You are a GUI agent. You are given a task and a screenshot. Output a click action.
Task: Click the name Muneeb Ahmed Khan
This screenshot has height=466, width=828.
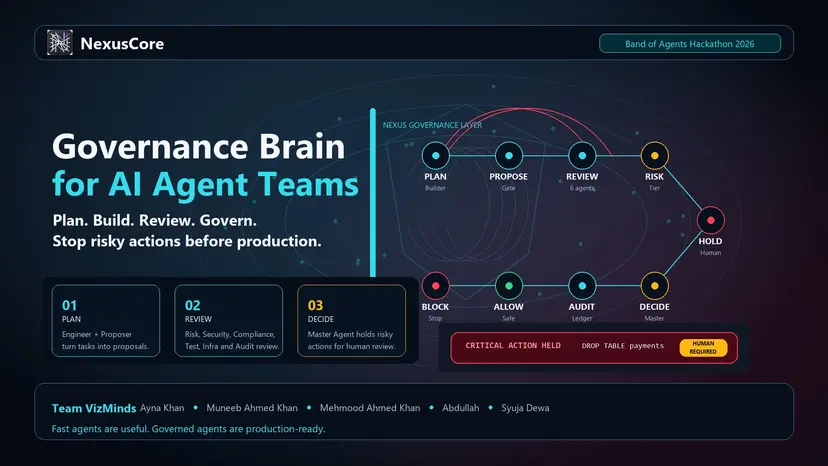(252, 408)
